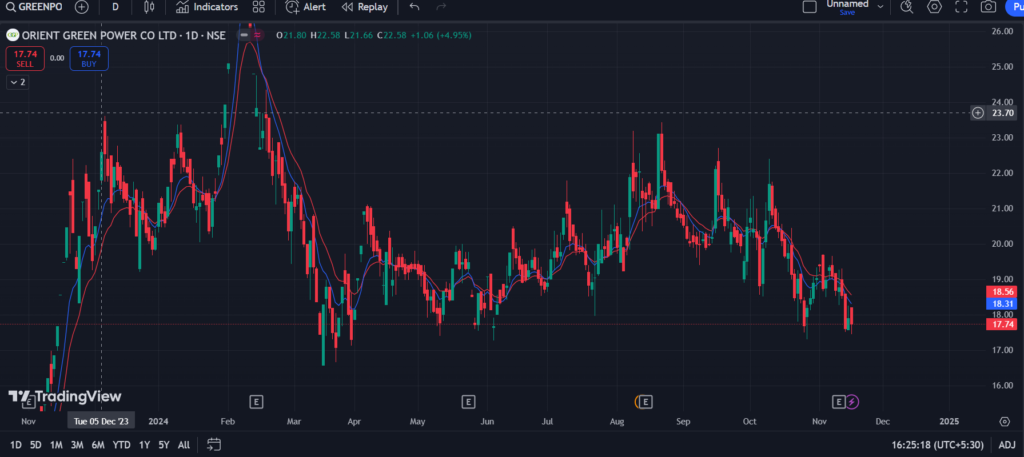Click the earnings E marker in August
Screen dimensions: 1024x457
(x=647, y=402)
